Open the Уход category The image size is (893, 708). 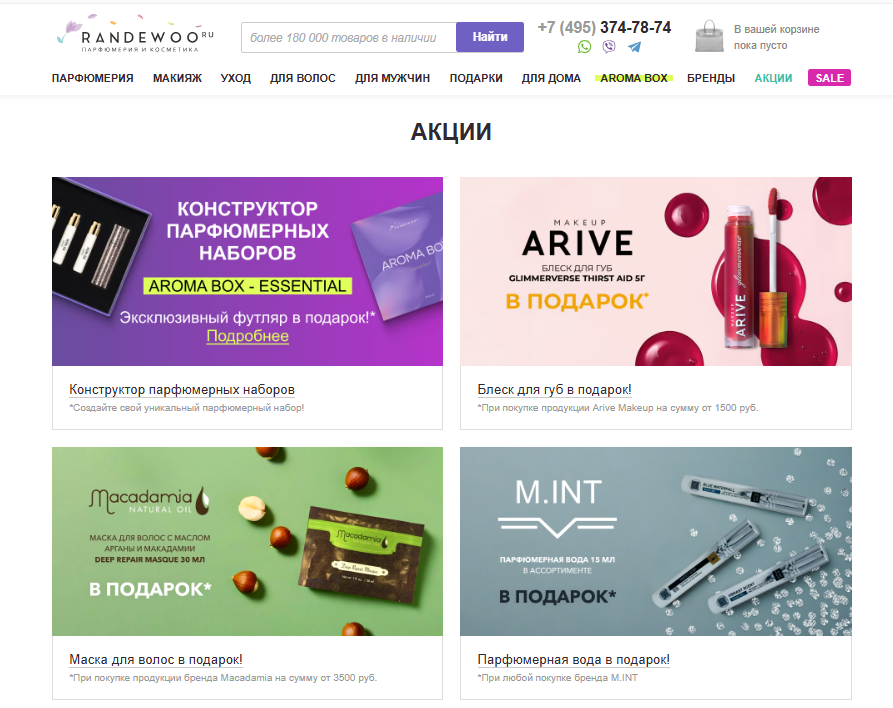(236, 78)
